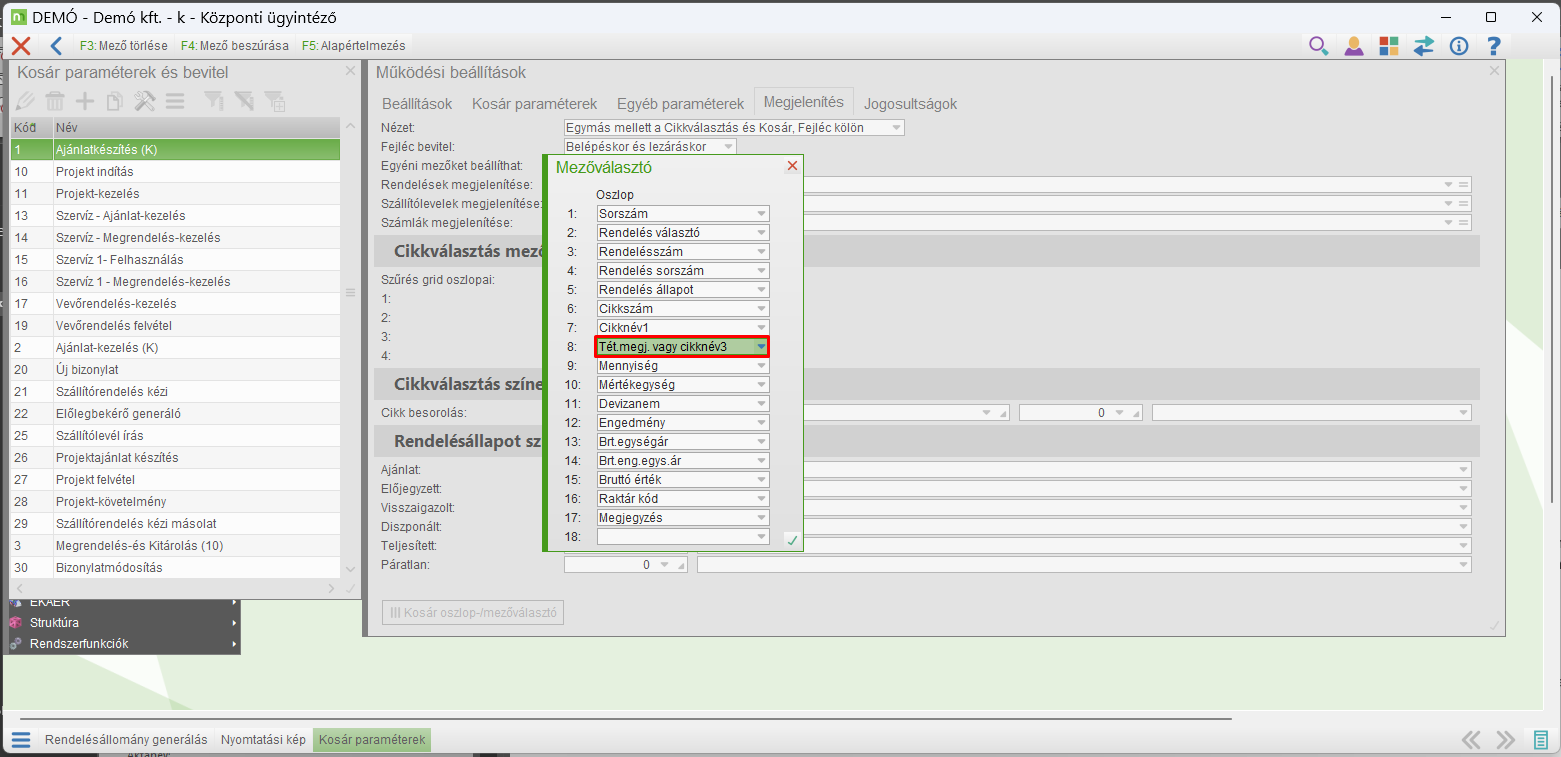
Task: Click the double left arrow at bottom right
Action: (x=1471, y=740)
